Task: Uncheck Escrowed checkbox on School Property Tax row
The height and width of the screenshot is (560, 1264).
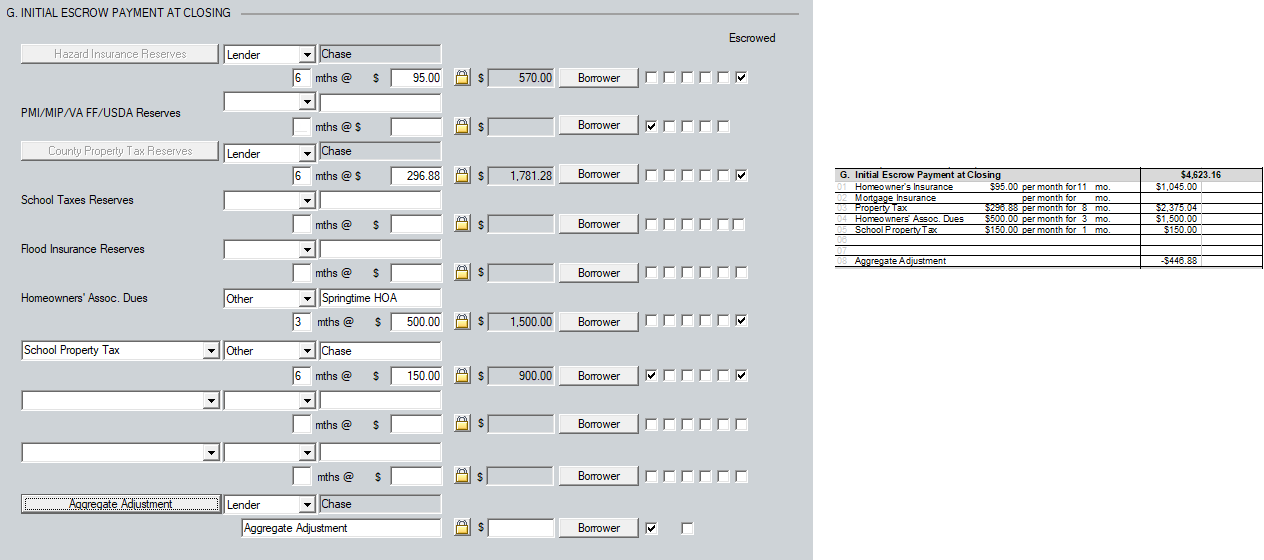Action: (741, 376)
